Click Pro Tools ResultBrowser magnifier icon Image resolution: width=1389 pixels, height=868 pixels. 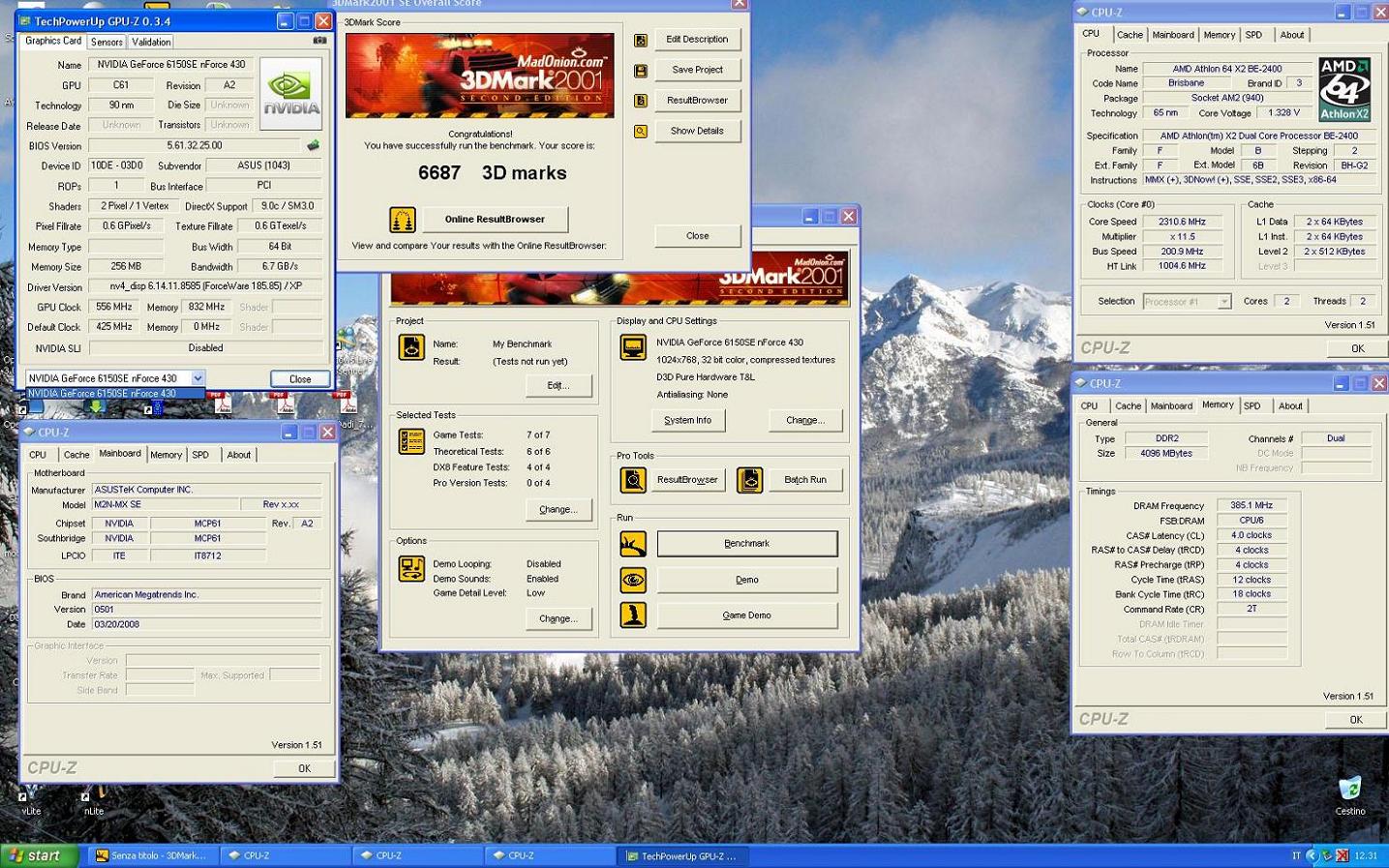pyautogui.click(x=633, y=480)
